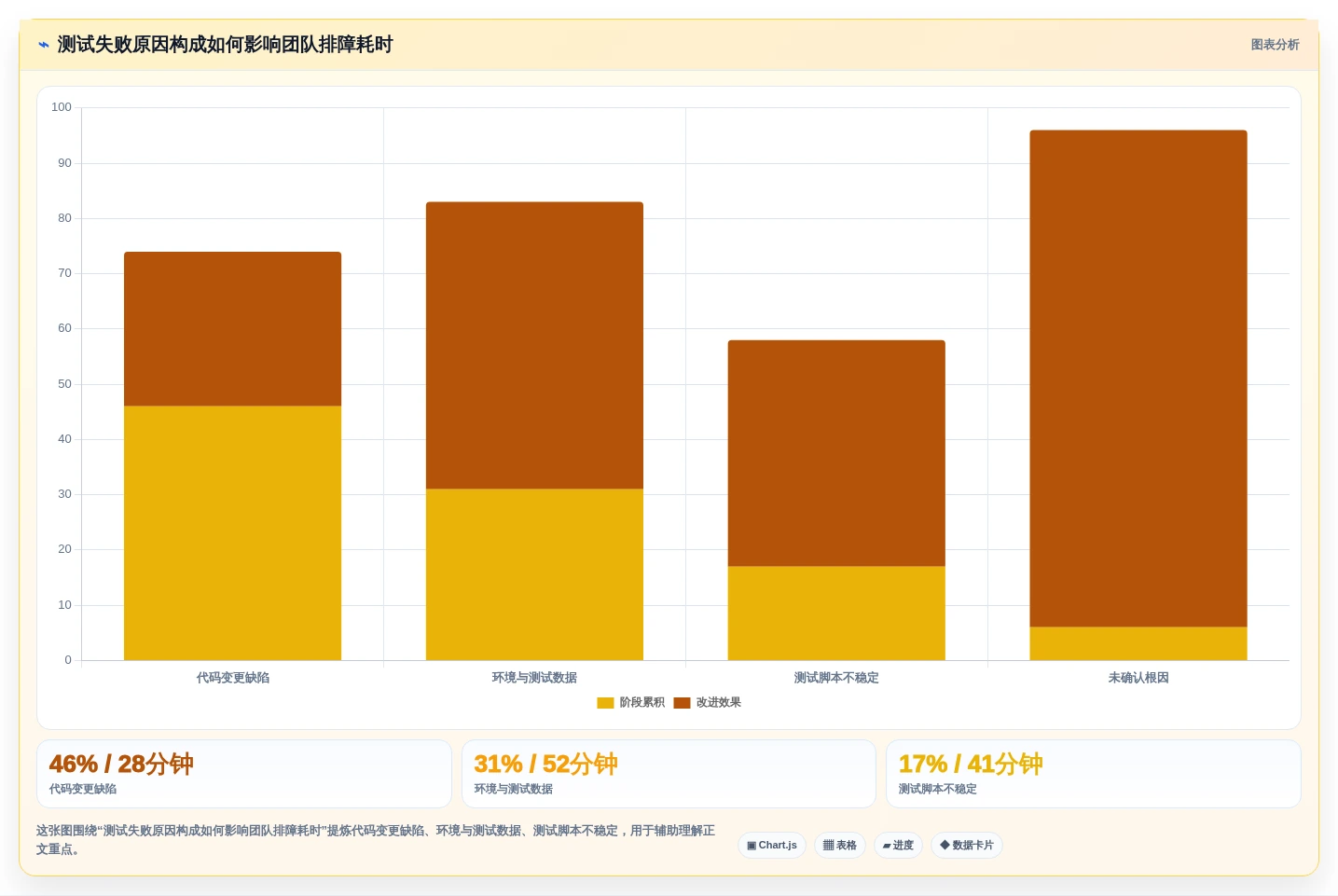This screenshot has height=896, width=1338.
Task: Click brown bar segment for 未确认根因
Action: (x=1138, y=379)
